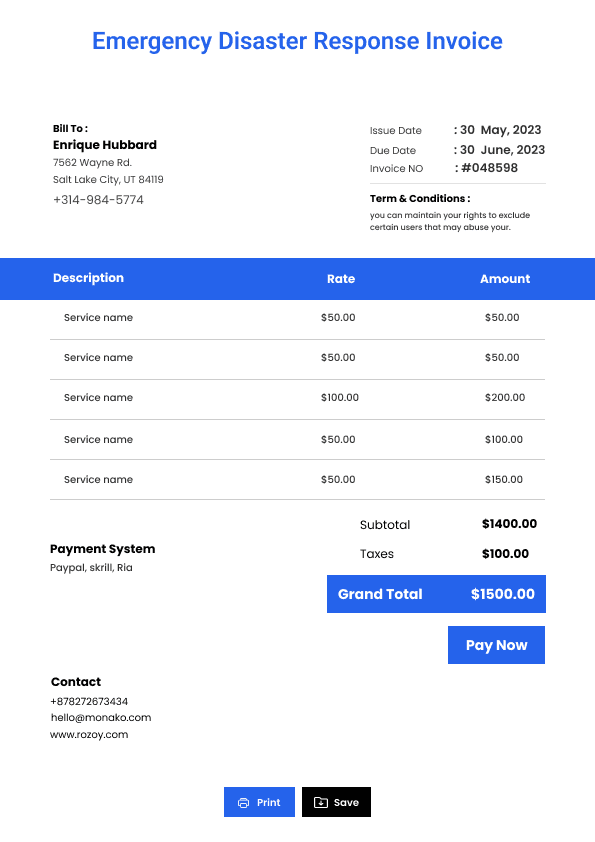595x842 pixels.
Task: Click the folder download icon in Save button
Action: tap(321, 802)
